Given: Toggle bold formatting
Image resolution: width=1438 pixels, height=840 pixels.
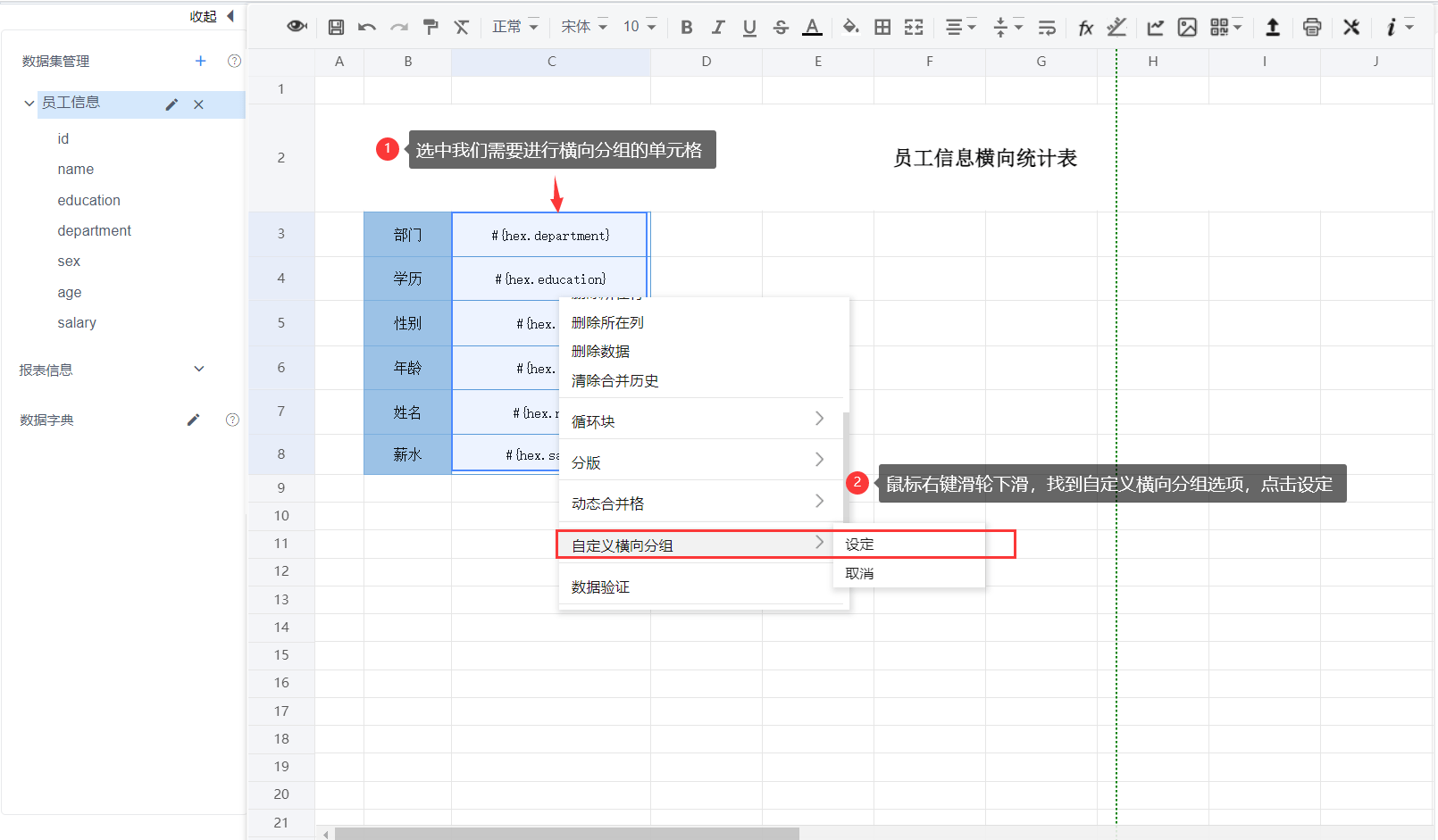Looking at the screenshot, I should point(686,27).
